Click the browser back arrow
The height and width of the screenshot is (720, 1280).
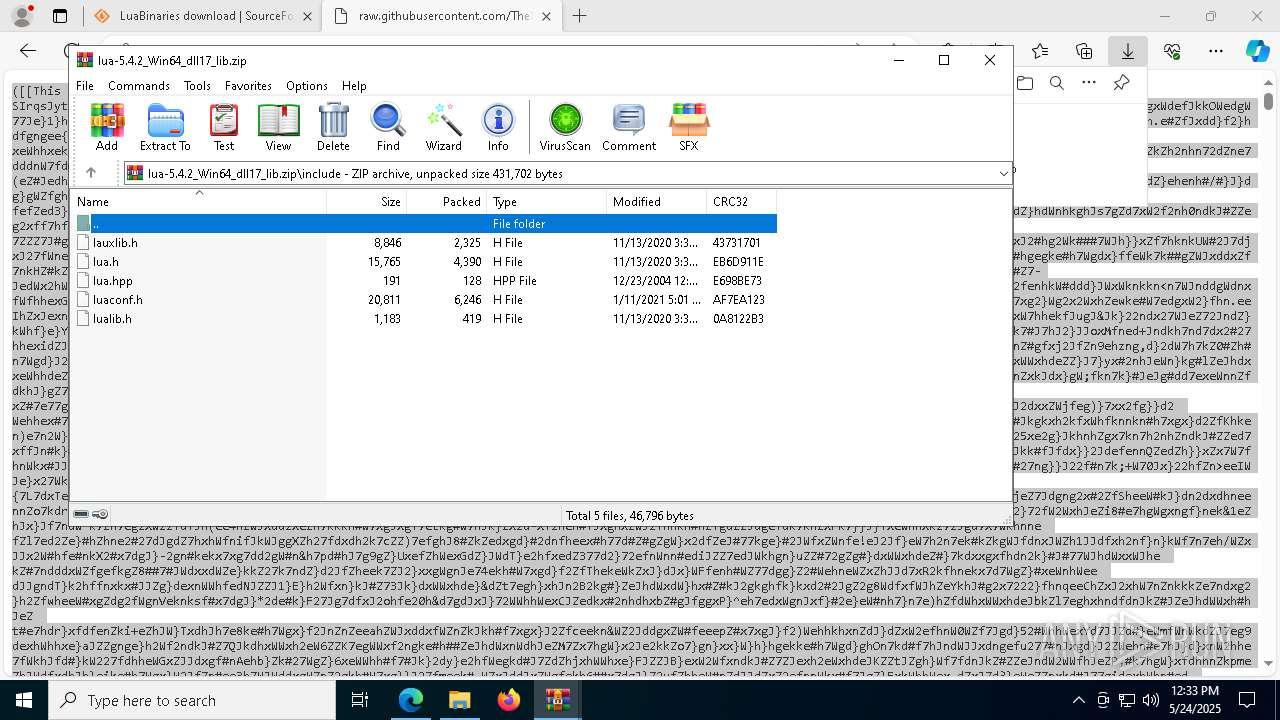pyautogui.click(x=28, y=51)
